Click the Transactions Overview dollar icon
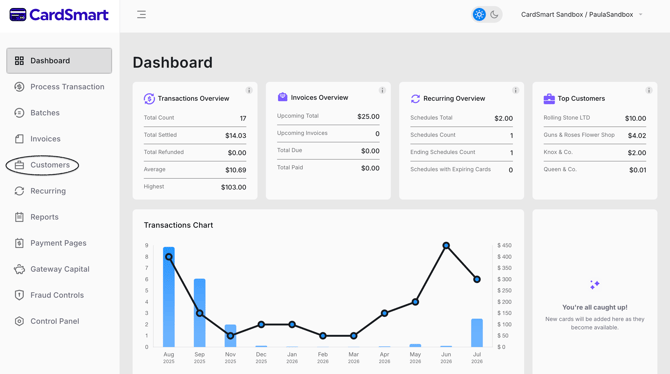670x374 pixels. coord(149,99)
